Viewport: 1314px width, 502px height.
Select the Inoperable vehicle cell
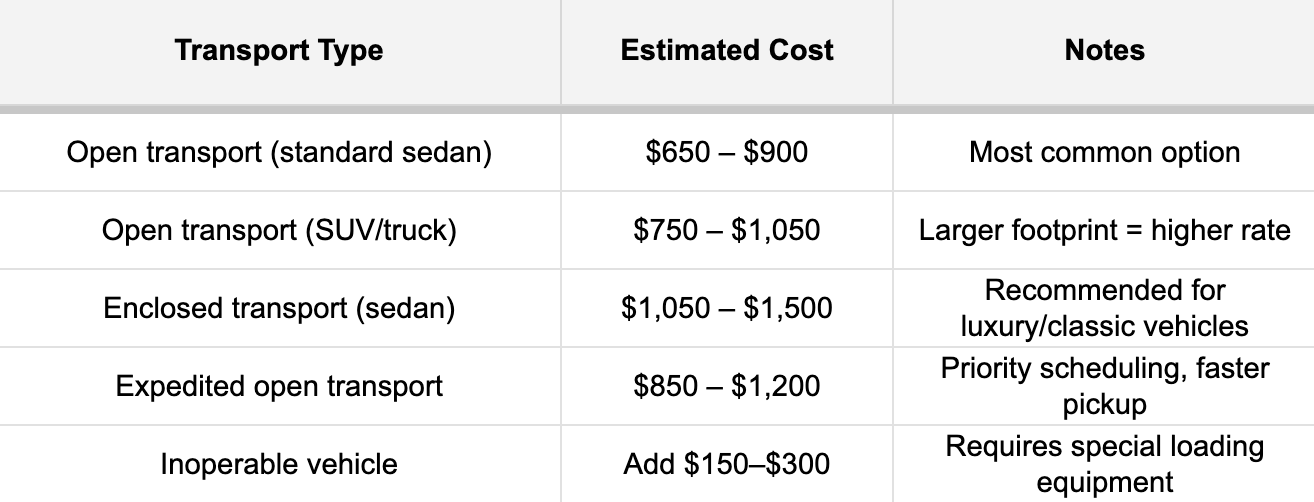coord(279,464)
